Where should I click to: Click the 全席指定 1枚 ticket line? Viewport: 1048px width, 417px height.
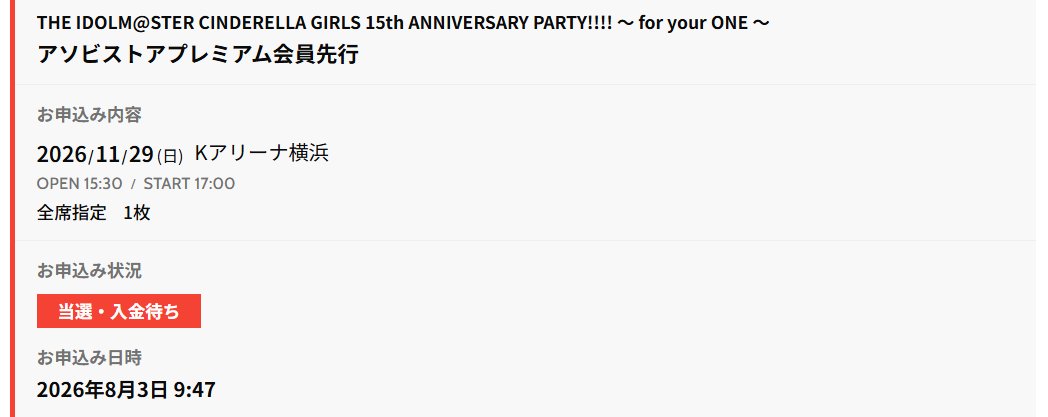[x=94, y=213]
